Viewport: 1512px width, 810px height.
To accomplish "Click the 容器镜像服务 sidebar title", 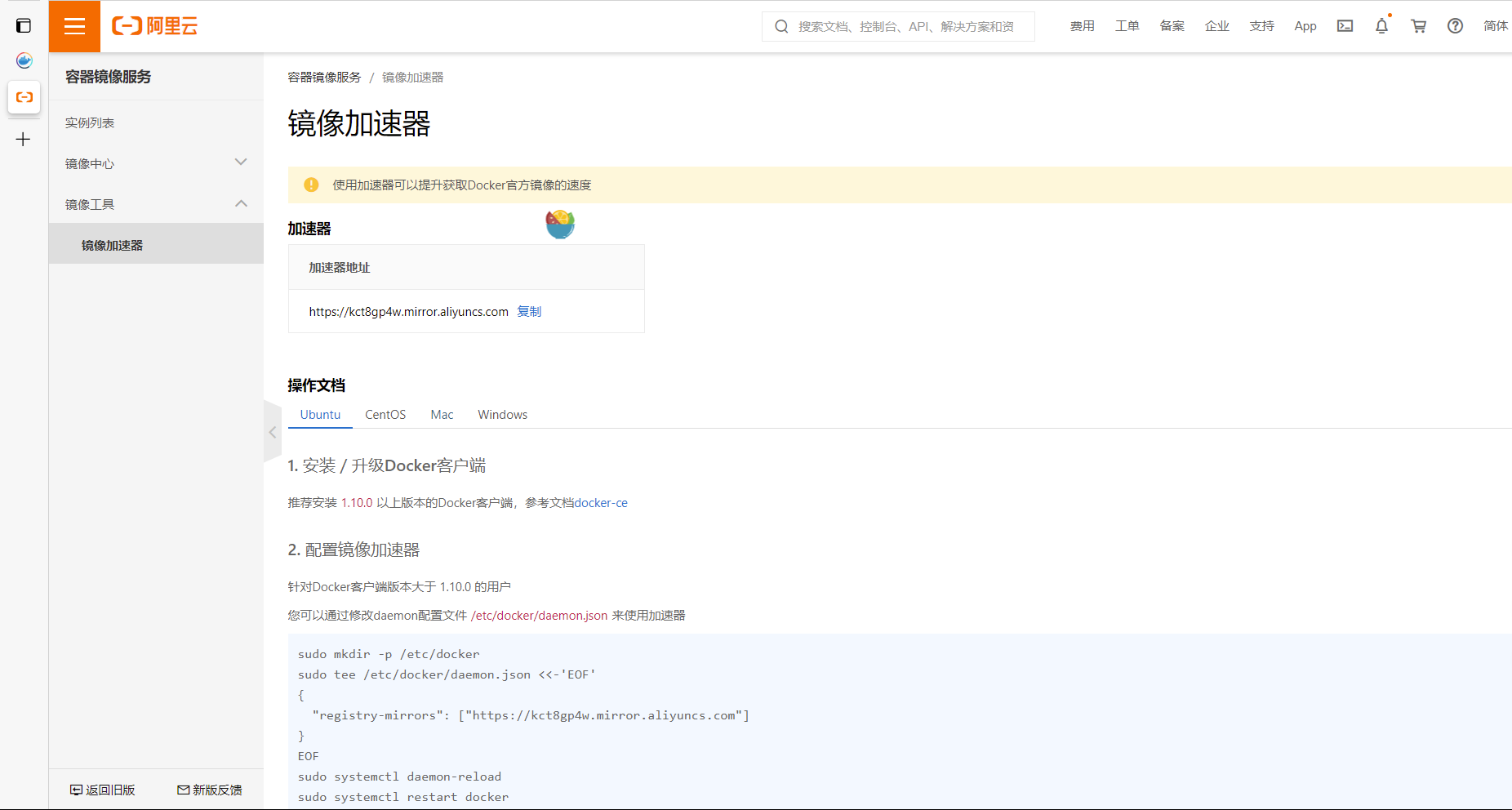I will pyautogui.click(x=109, y=77).
